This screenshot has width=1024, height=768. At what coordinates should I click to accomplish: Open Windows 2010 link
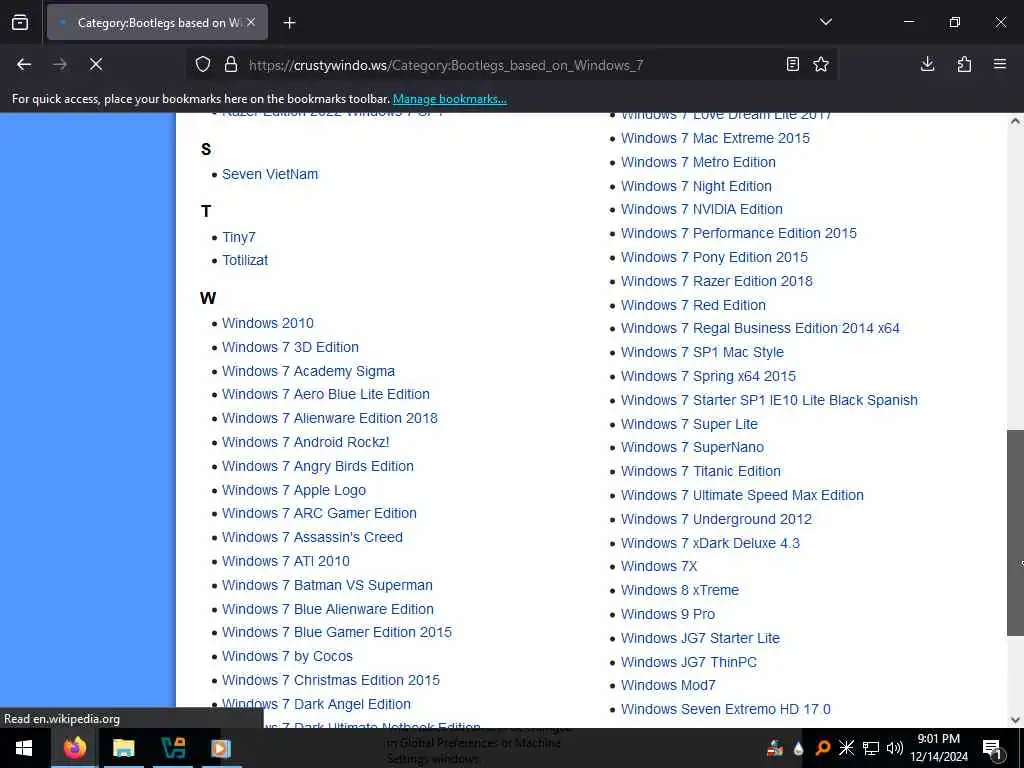pos(268,323)
